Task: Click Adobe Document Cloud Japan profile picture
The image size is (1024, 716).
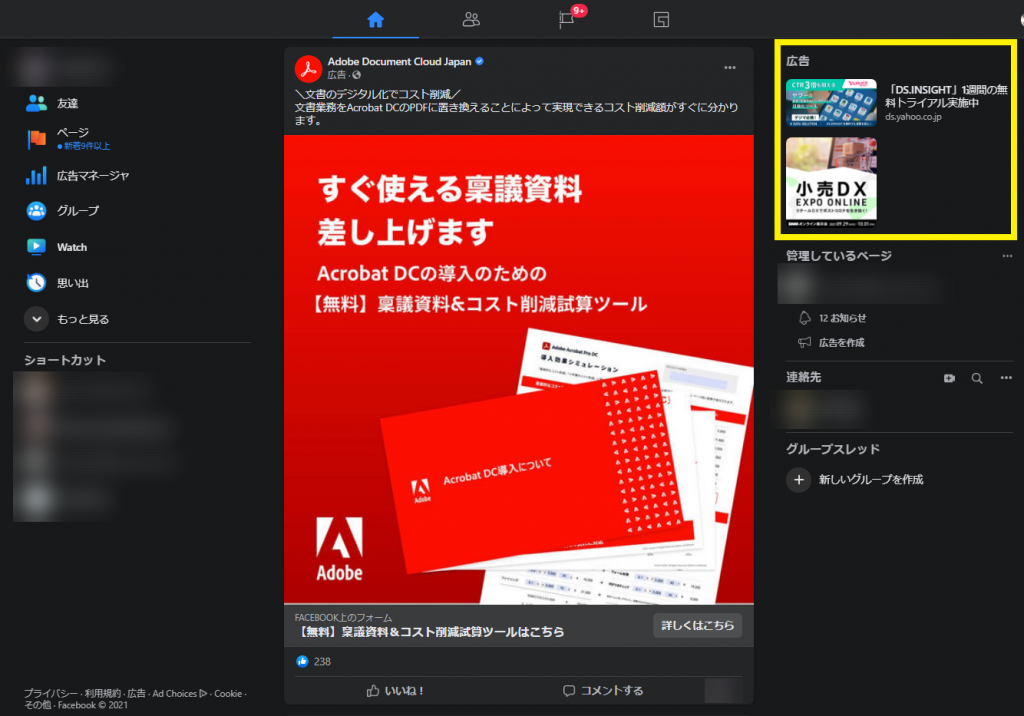Action: pos(308,69)
